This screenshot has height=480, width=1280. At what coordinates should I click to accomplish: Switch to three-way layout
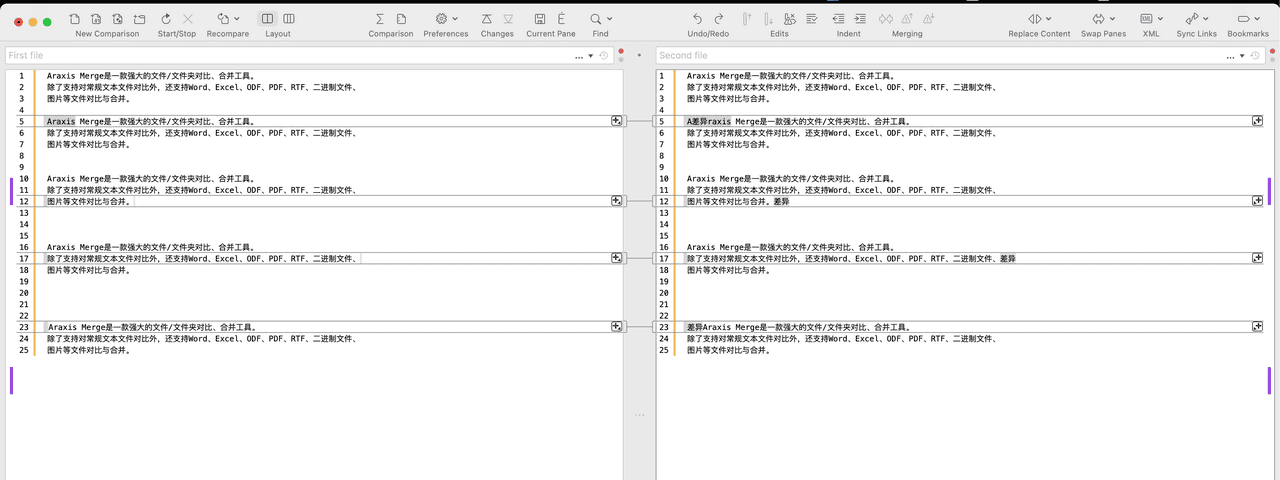click(289, 19)
